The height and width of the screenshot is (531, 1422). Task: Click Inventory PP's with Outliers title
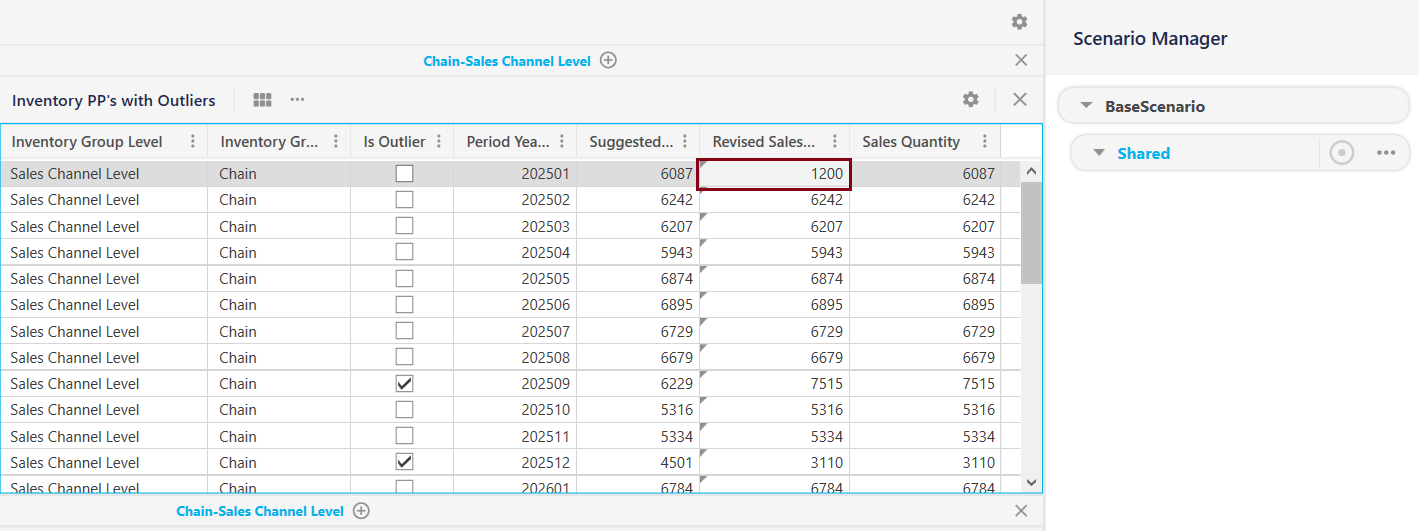(113, 100)
